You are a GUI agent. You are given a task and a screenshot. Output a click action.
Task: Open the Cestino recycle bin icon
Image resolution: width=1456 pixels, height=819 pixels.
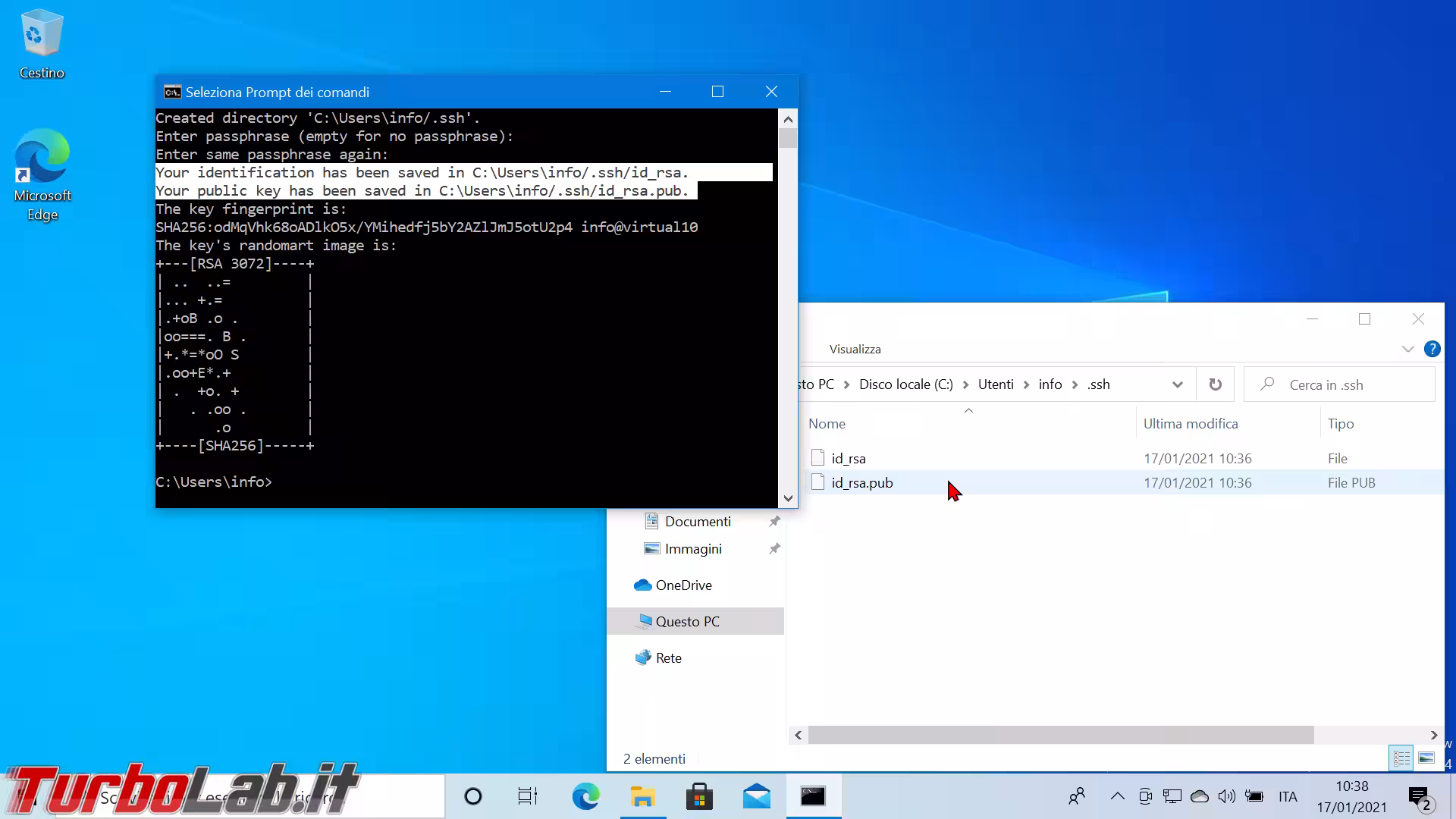pos(42,44)
